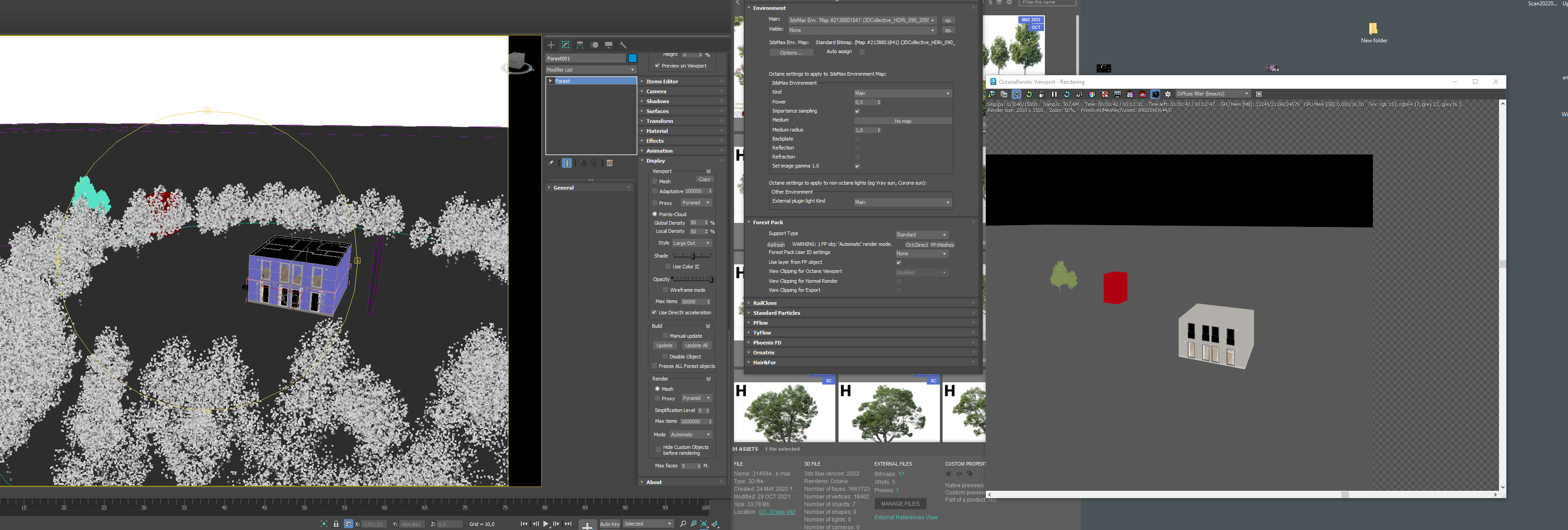Click the lock viewport icon in Octane toolbar
Screen dimensions: 1568x530
tap(1041, 94)
